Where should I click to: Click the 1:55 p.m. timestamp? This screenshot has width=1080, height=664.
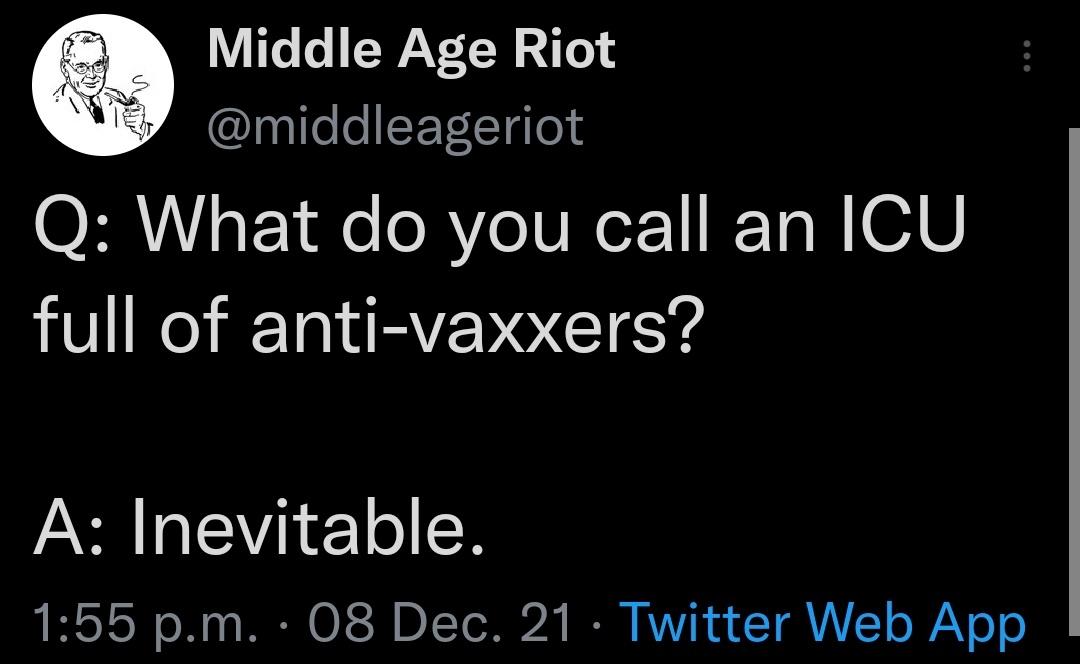[x=145, y=622]
